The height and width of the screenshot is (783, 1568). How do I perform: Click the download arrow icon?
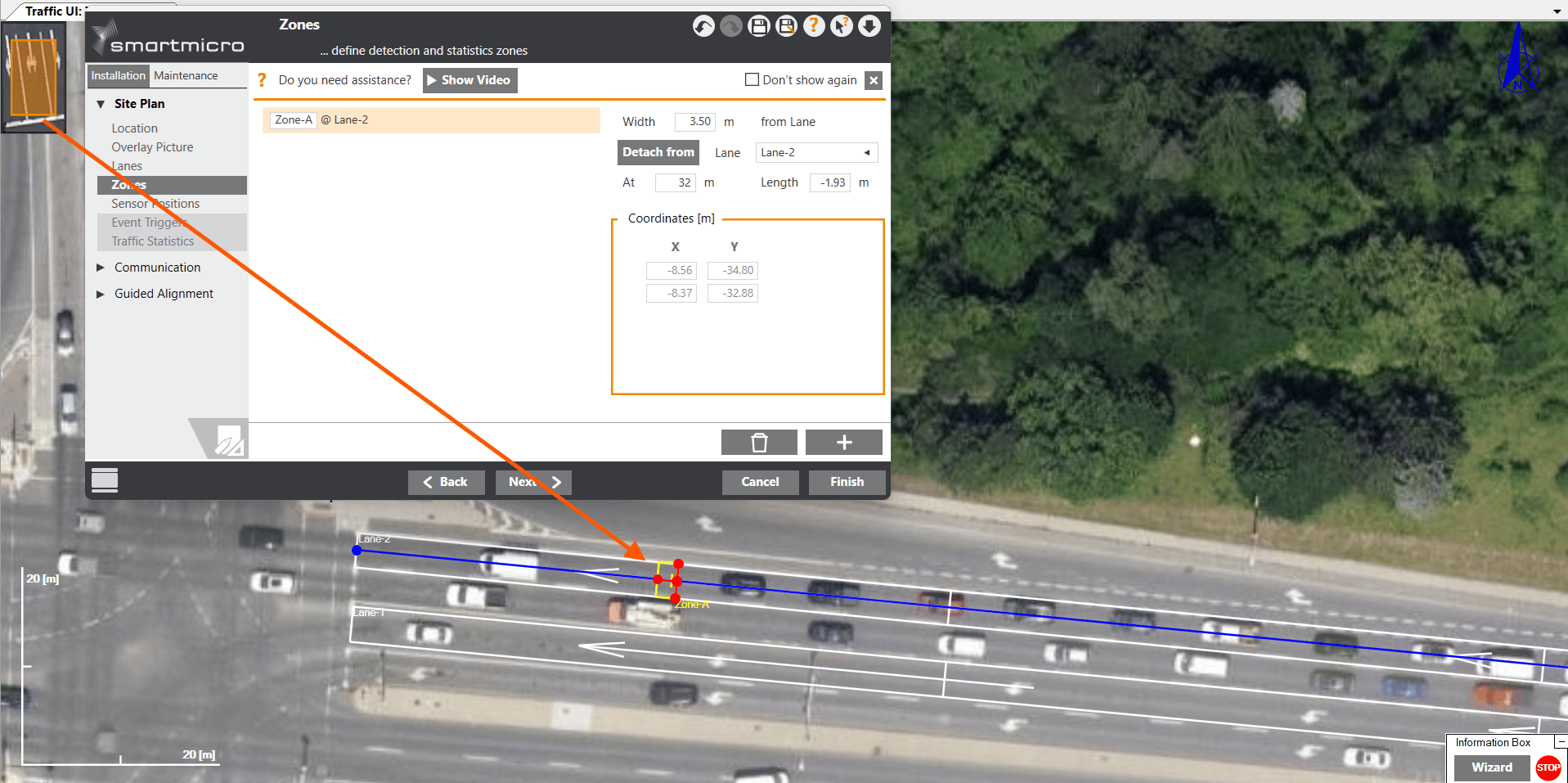click(869, 26)
